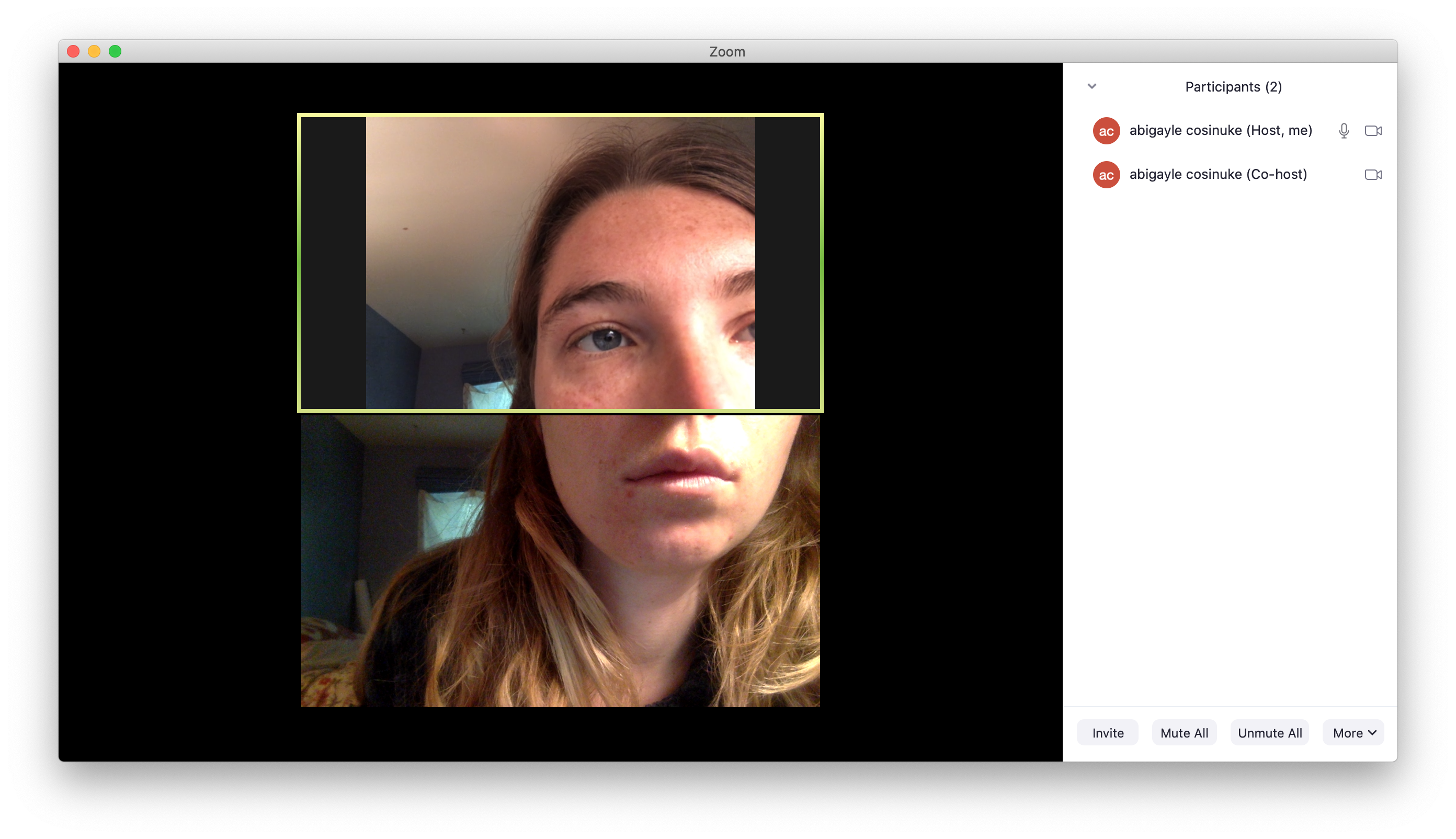
Task: Click the yellow minimize window button
Action: pos(94,51)
